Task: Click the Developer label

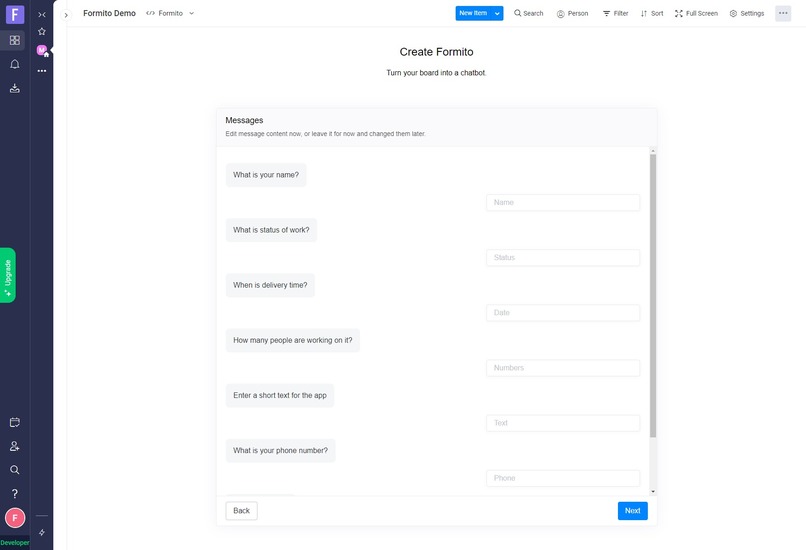Action: (x=14, y=542)
